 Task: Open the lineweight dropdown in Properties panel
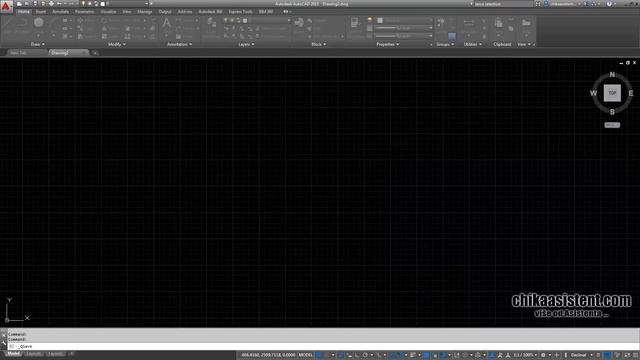[x=403, y=28]
